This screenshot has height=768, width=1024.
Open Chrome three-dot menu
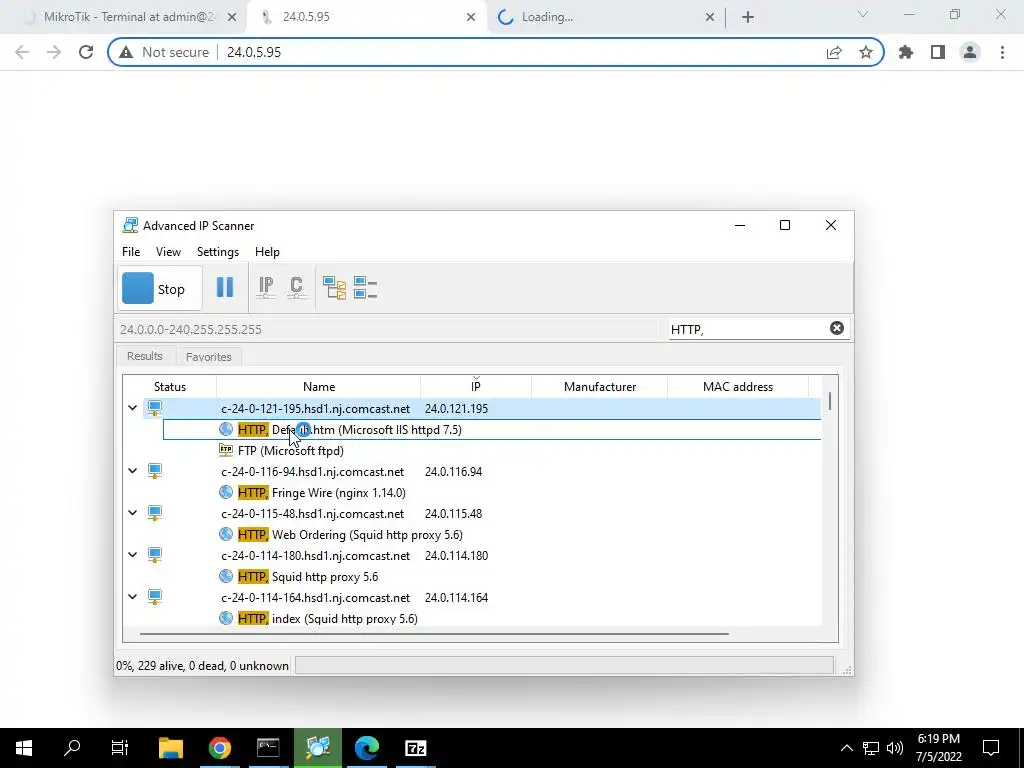click(x=1002, y=52)
